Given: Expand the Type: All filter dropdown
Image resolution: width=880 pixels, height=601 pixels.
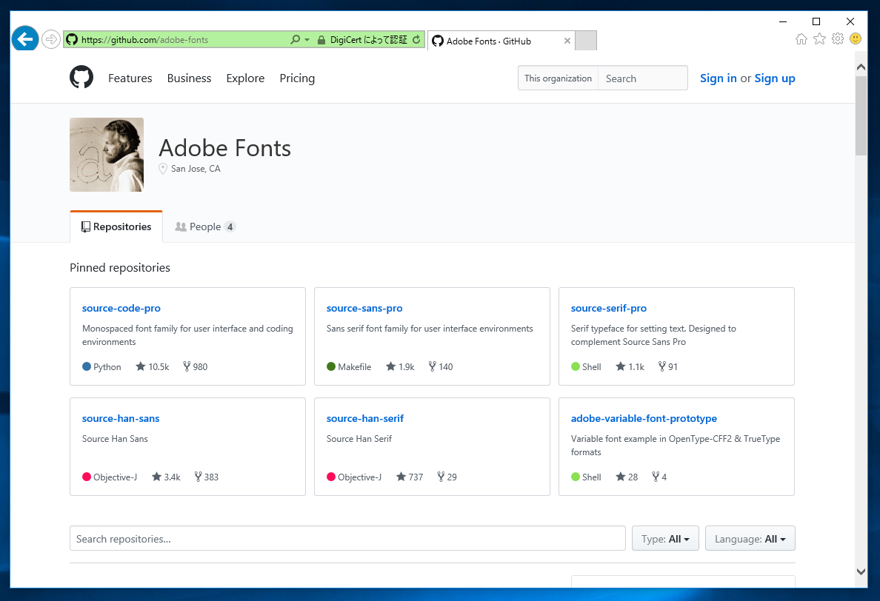Looking at the screenshot, I should 665,539.
